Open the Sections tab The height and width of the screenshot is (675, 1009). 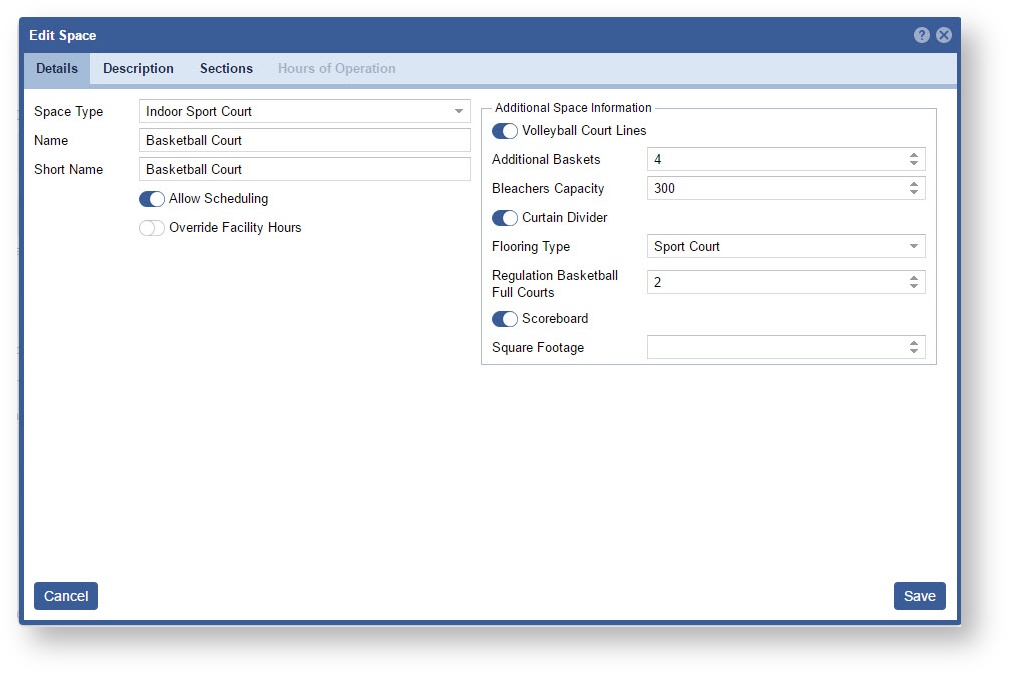[x=226, y=69]
